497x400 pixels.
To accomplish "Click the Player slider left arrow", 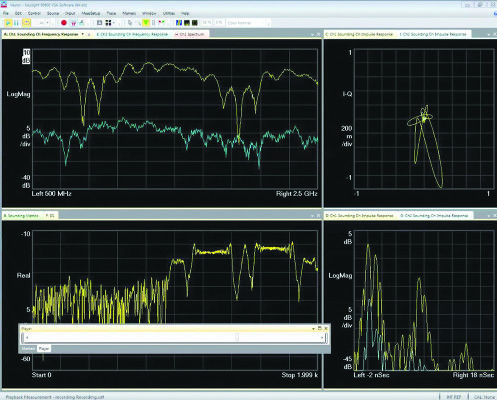I will pyautogui.click(x=27, y=338).
